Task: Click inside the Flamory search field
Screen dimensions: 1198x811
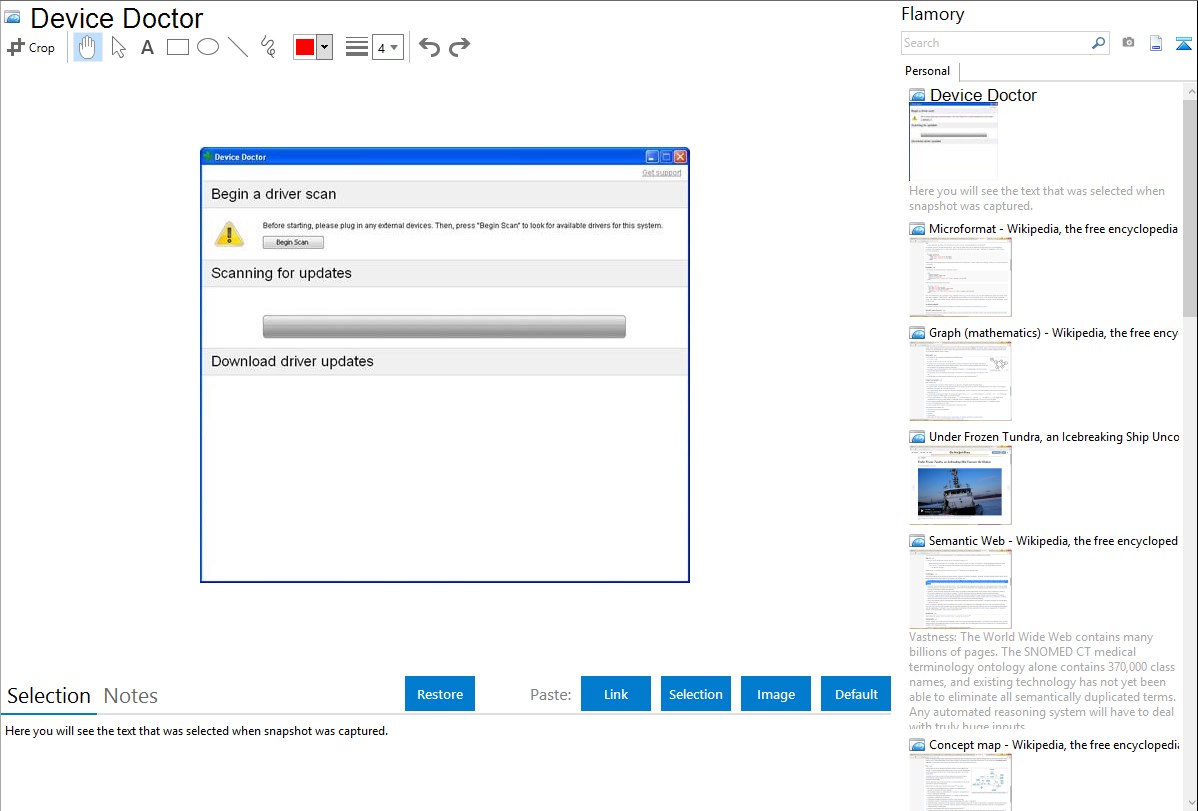Action: click(995, 43)
